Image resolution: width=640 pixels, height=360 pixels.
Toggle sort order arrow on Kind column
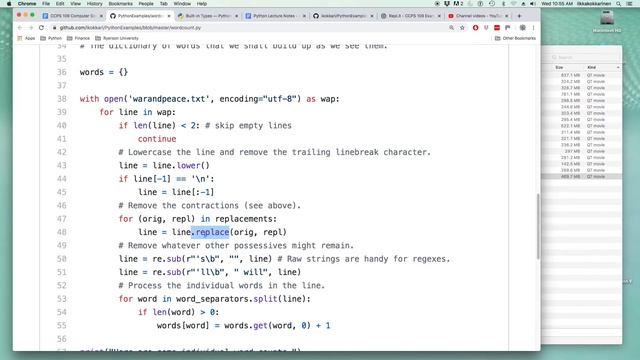pos(618,67)
